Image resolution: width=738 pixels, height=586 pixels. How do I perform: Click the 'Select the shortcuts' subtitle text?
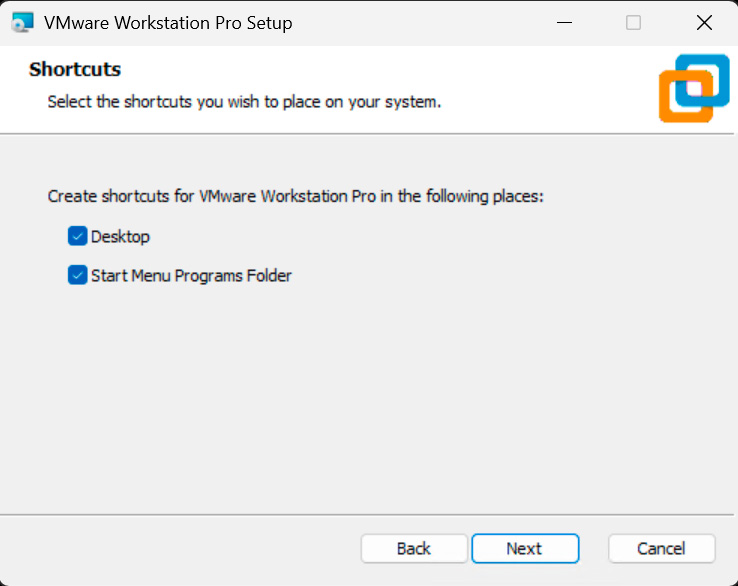244,102
